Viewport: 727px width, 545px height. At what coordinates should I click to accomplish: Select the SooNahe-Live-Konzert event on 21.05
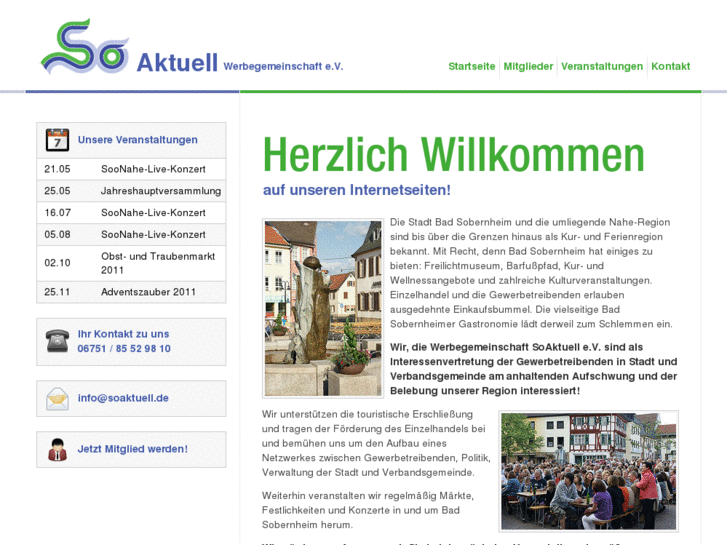153,169
